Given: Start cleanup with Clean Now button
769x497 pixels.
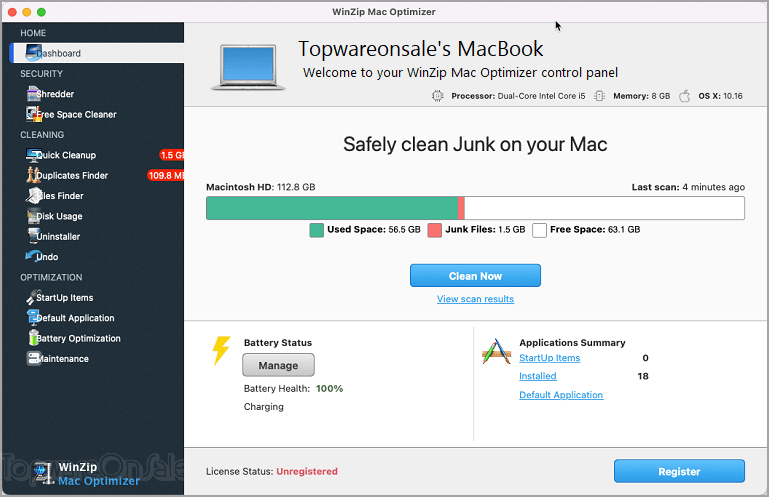Looking at the screenshot, I should pos(475,276).
